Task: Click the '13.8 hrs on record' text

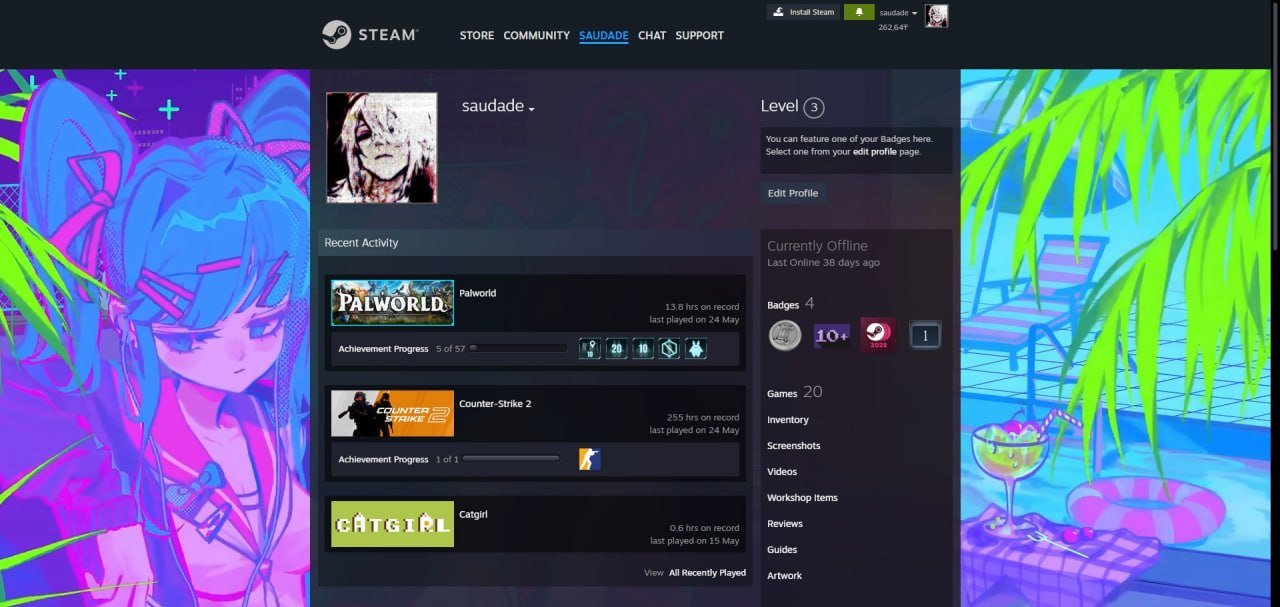Action: tap(702, 307)
